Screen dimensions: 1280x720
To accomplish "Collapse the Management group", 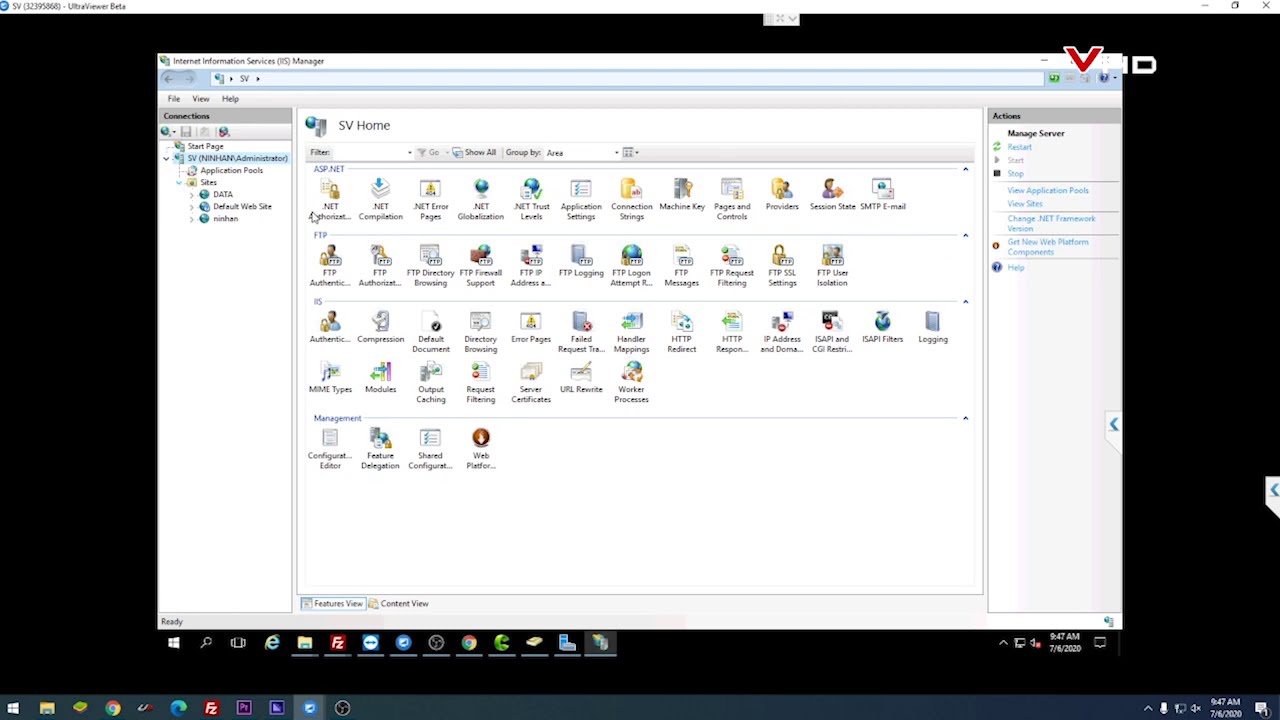I will click(x=965, y=418).
